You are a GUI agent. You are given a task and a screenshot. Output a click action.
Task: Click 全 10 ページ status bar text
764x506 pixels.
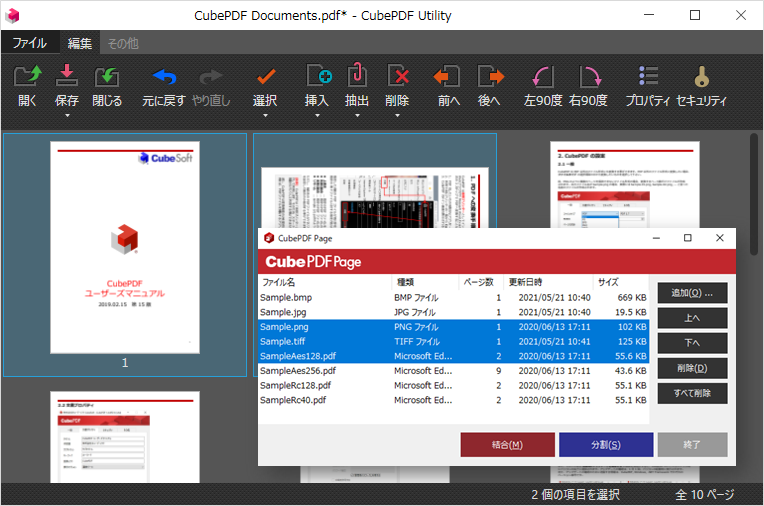(x=705, y=494)
